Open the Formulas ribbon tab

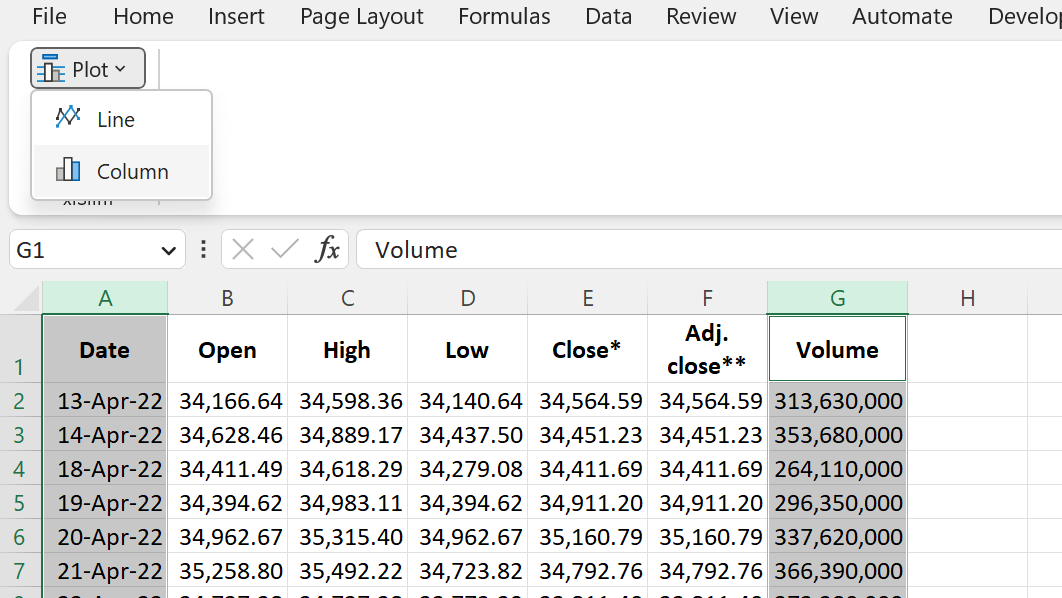pos(504,16)
